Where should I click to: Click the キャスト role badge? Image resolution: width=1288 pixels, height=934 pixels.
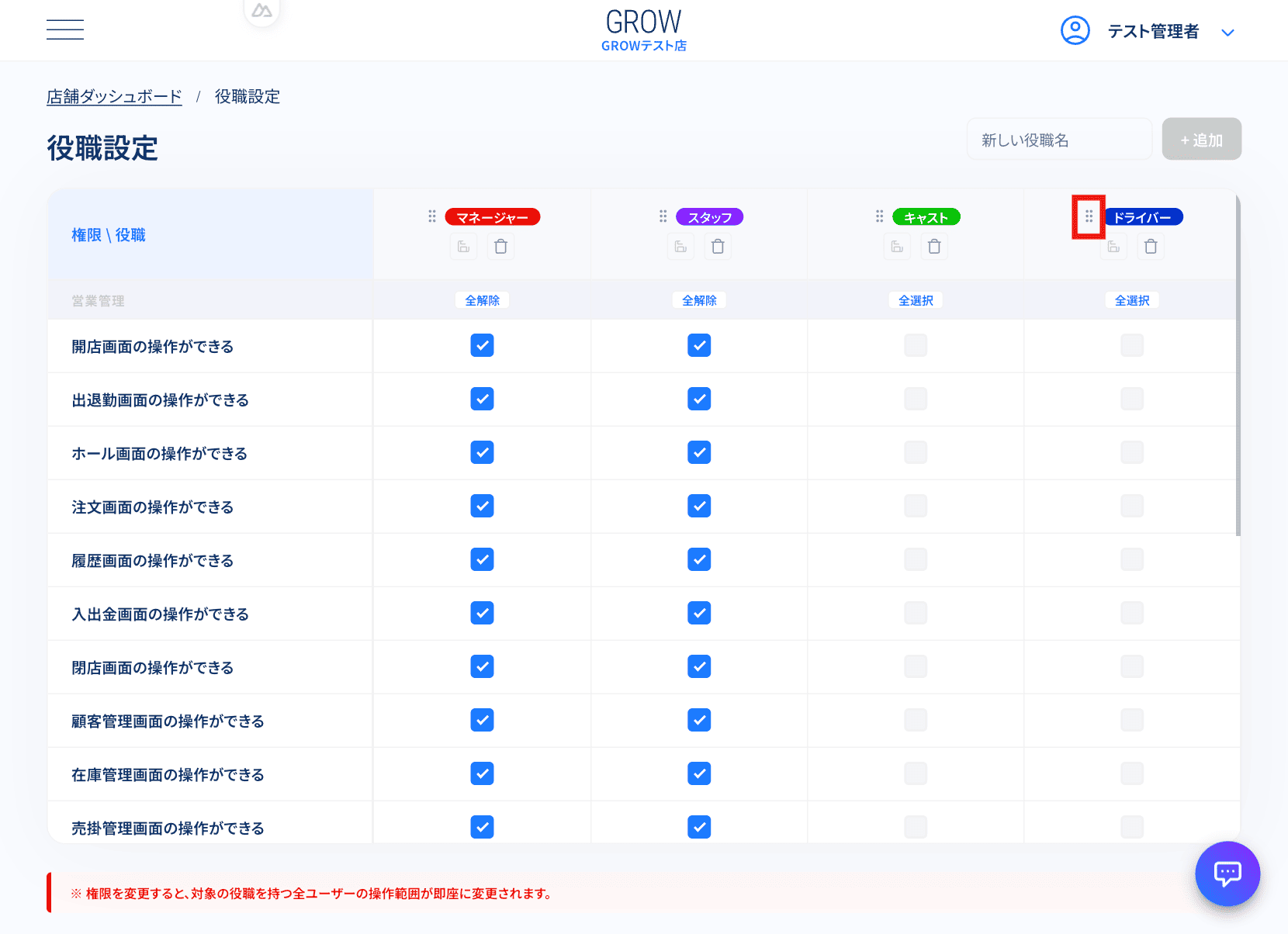point(926,217)
